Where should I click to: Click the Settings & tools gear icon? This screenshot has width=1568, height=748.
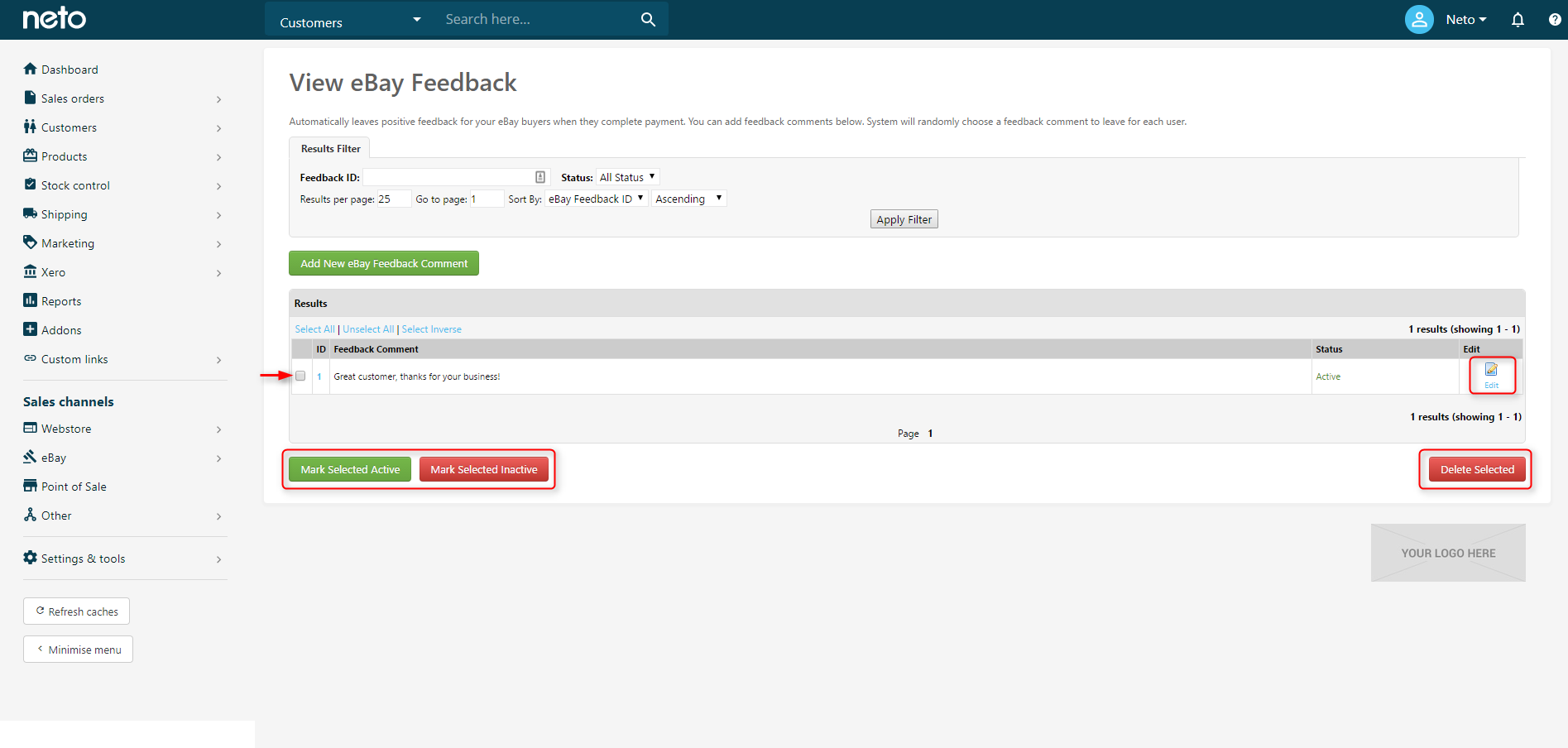[x=31, y=558]
